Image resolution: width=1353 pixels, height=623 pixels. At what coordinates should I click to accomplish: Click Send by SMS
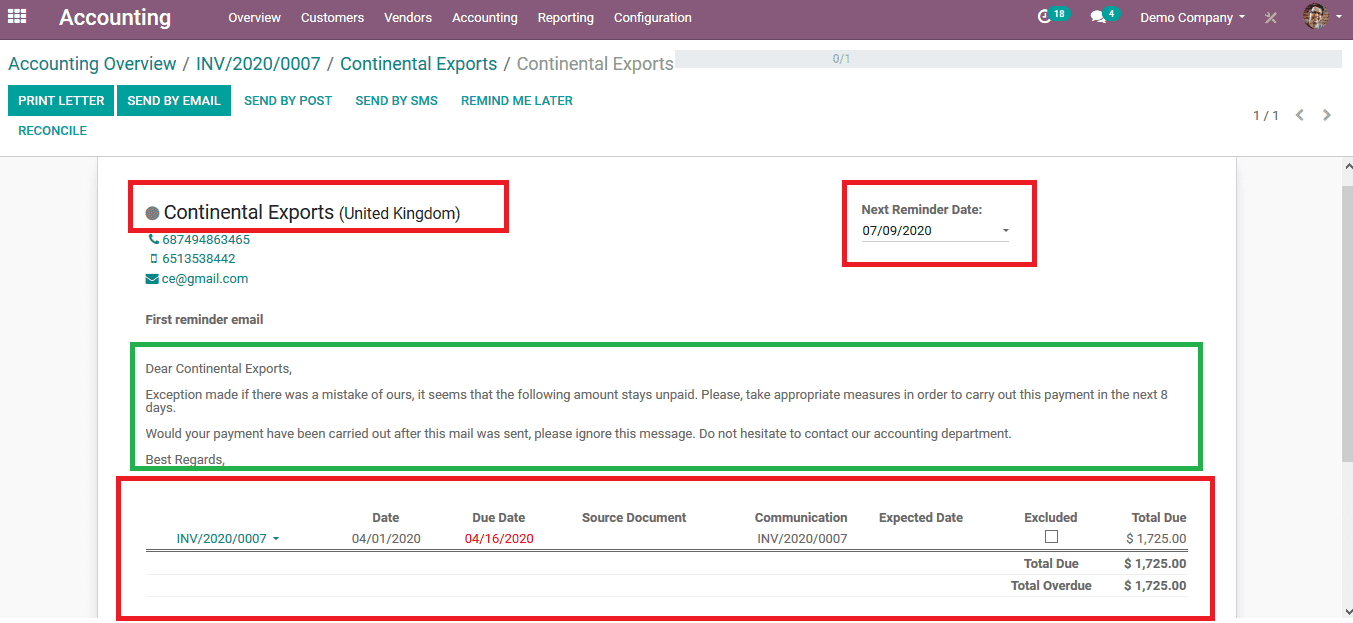click(x=397, y=101)
